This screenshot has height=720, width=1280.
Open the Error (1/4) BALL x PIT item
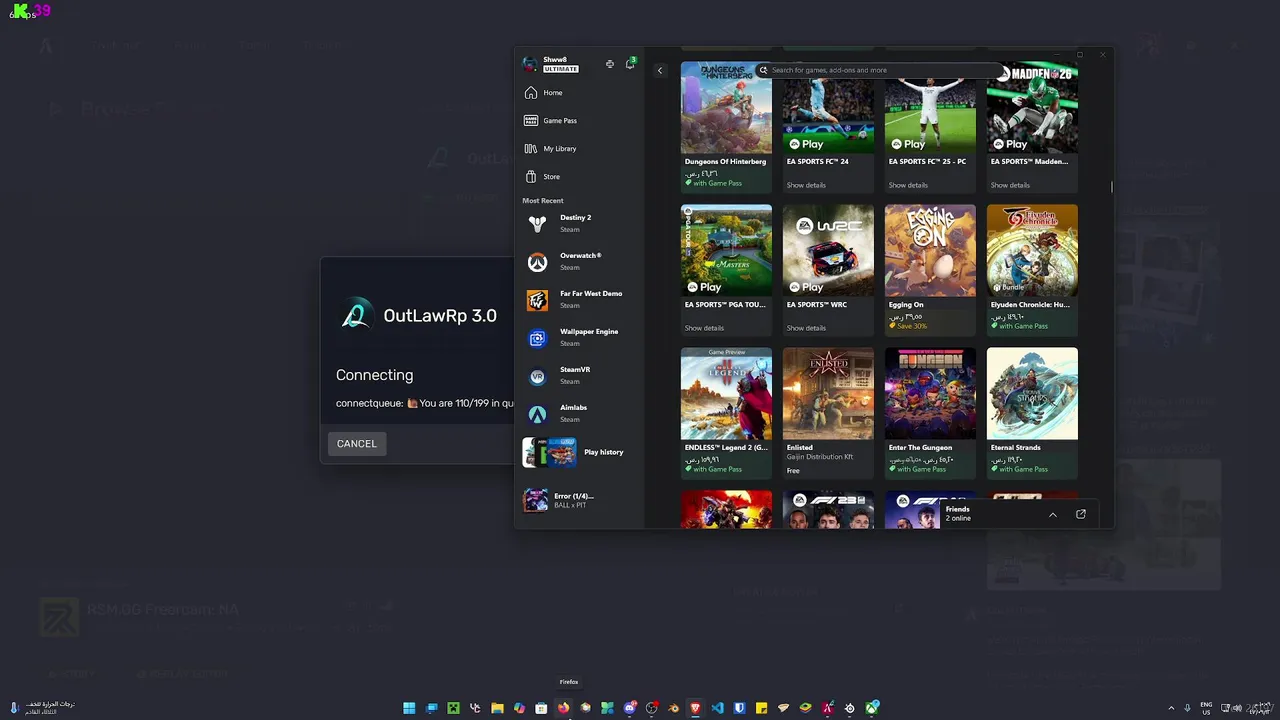coord(580,500)
